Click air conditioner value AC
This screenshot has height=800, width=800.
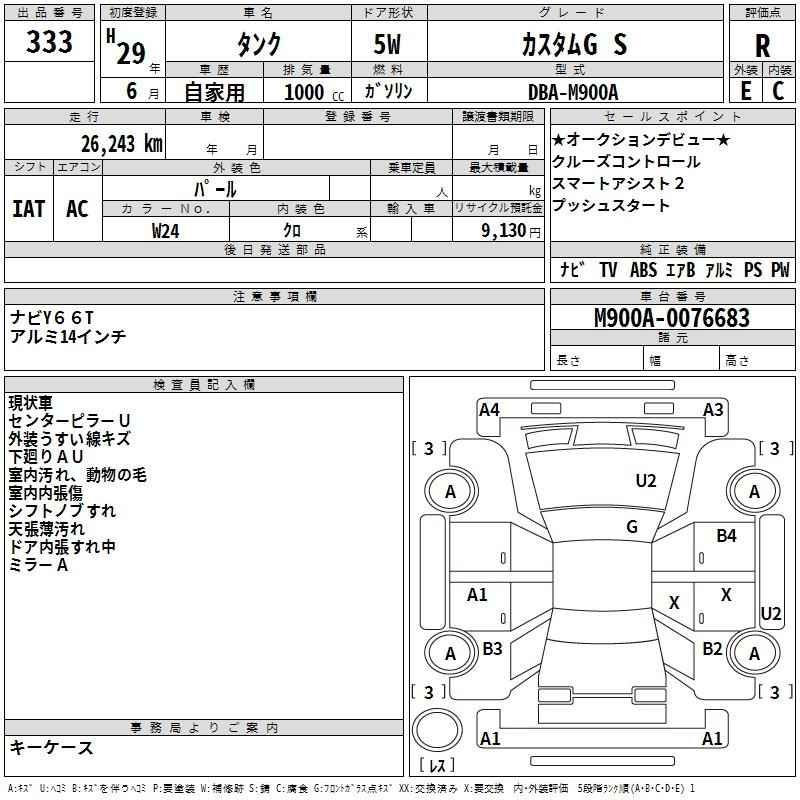pyautogui.click(x=78, y=209)
